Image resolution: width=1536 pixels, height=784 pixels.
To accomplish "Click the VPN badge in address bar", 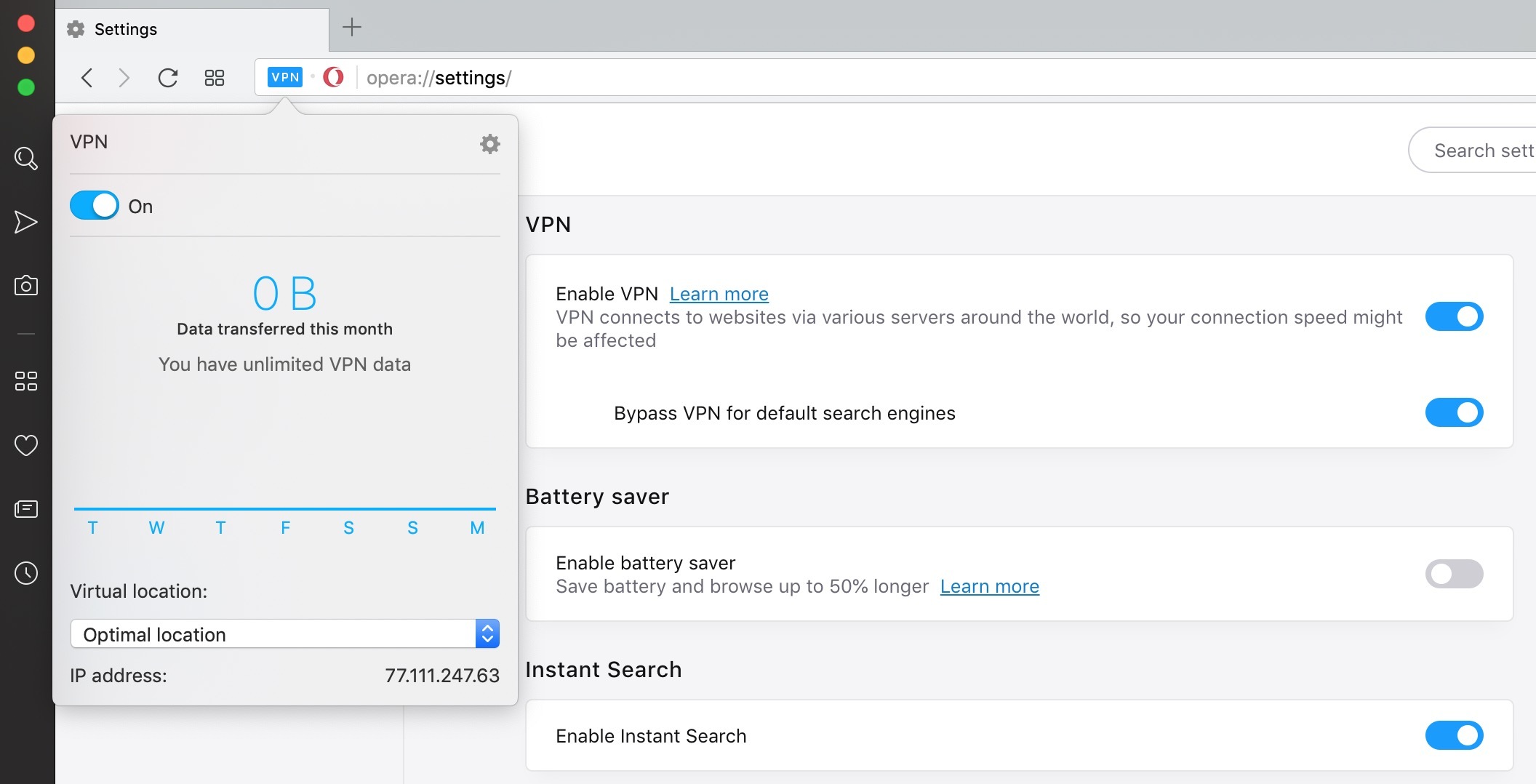I will (285, 77).
